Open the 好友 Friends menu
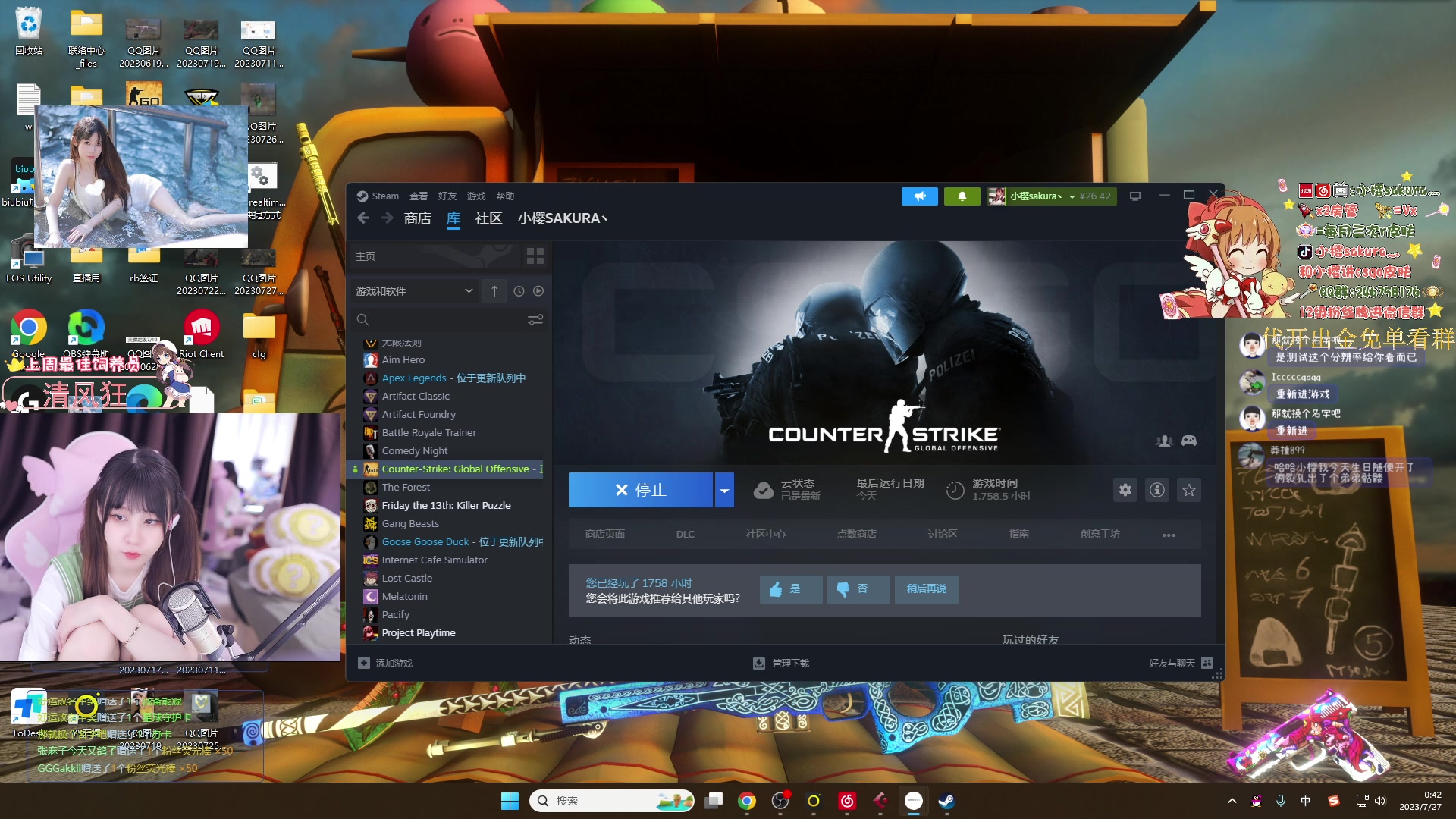 (447, 196)
